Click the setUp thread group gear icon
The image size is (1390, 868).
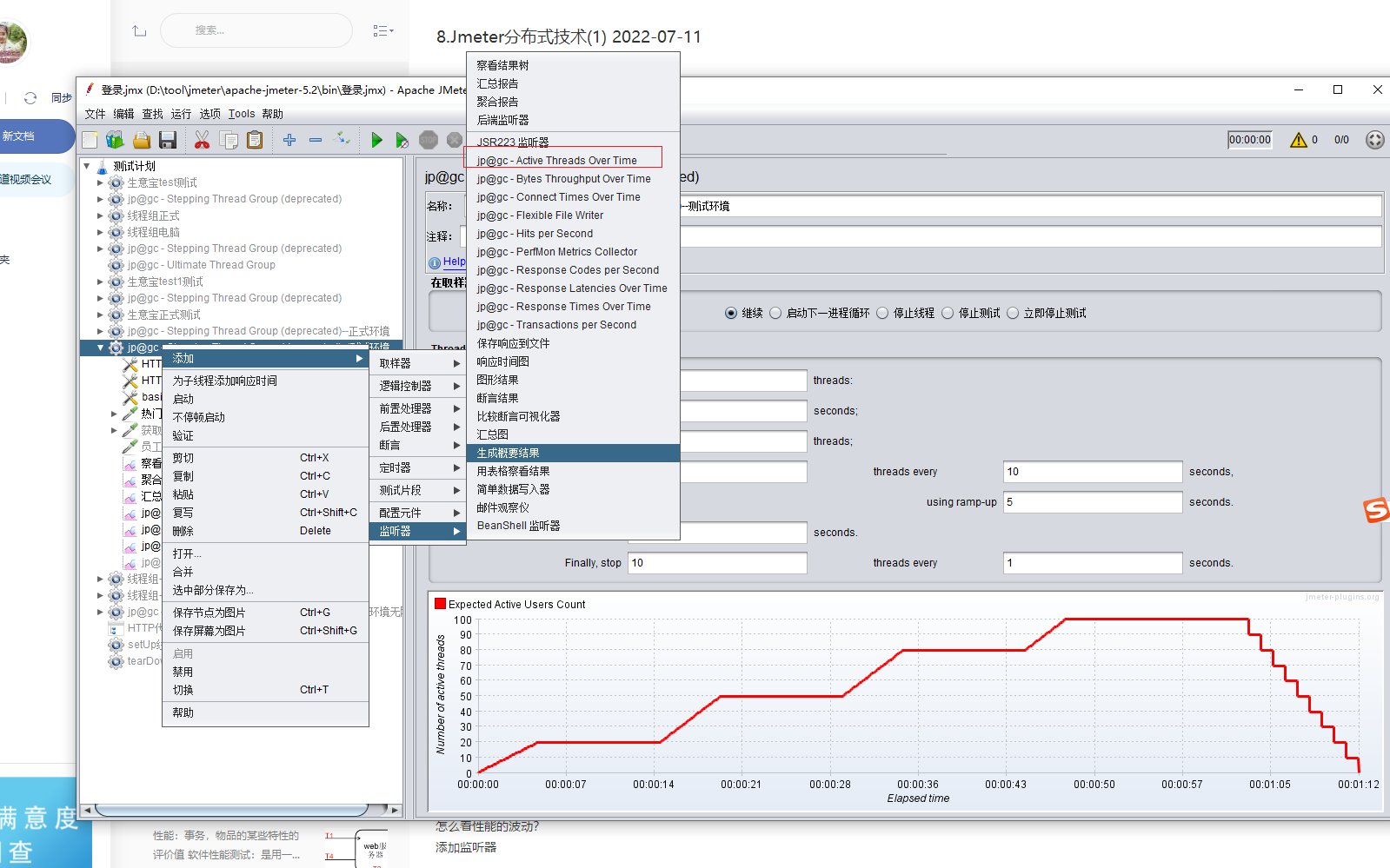coord(116,645)
